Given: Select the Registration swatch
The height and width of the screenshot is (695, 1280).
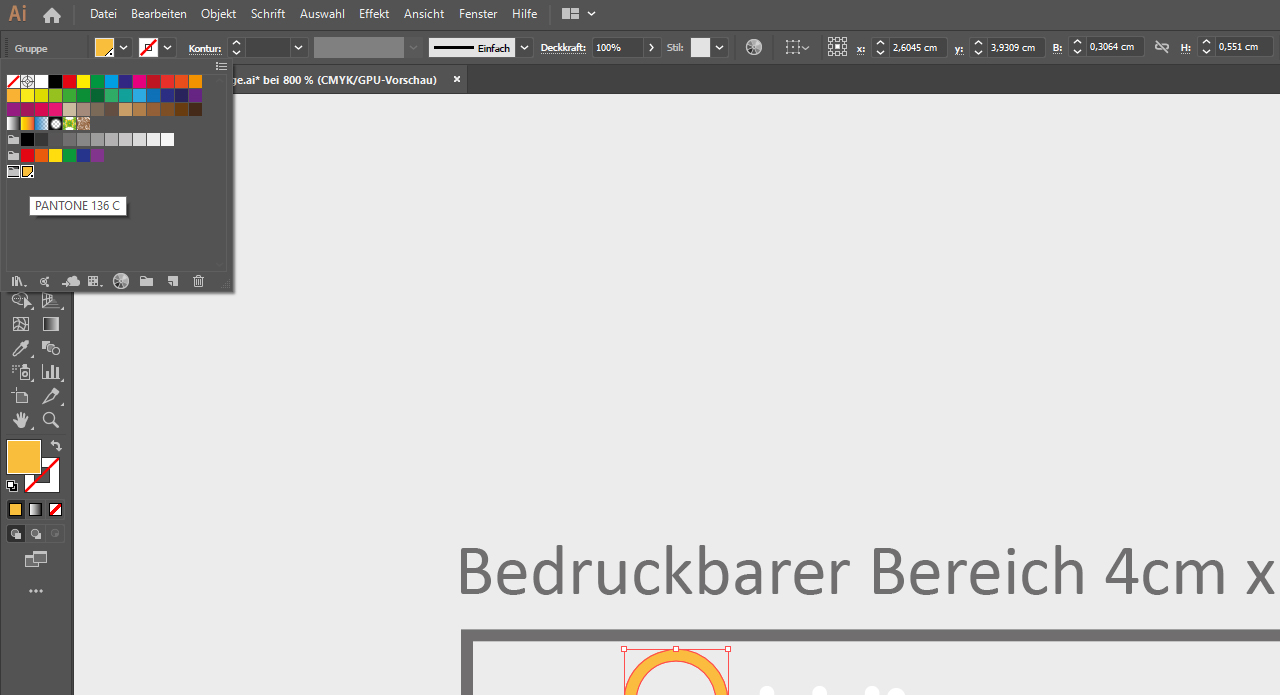Looking at the screenshot, I should pyautogui.click(x=28, y=81).
